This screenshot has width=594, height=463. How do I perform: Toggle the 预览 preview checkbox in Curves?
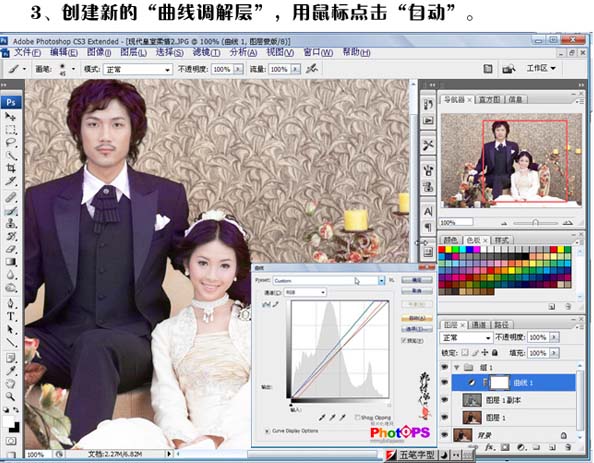[x=404, y=340]
